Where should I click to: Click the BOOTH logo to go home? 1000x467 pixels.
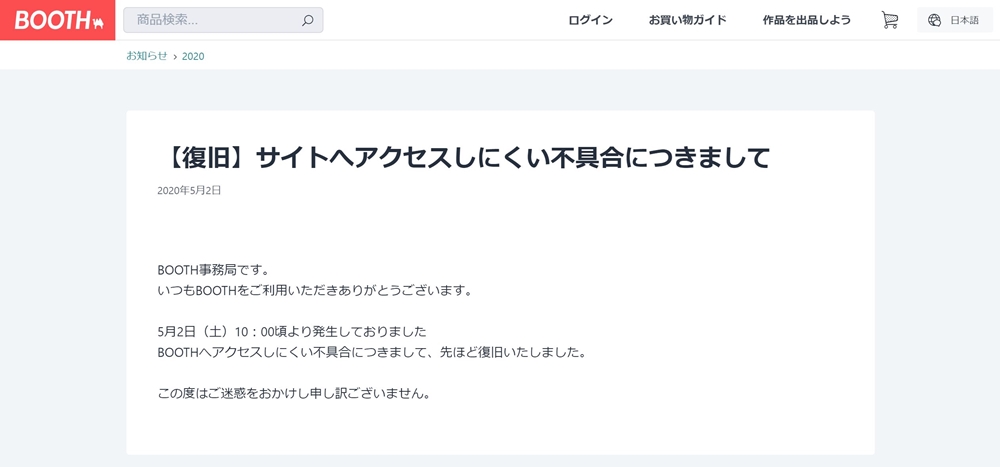tap(52, 20)
